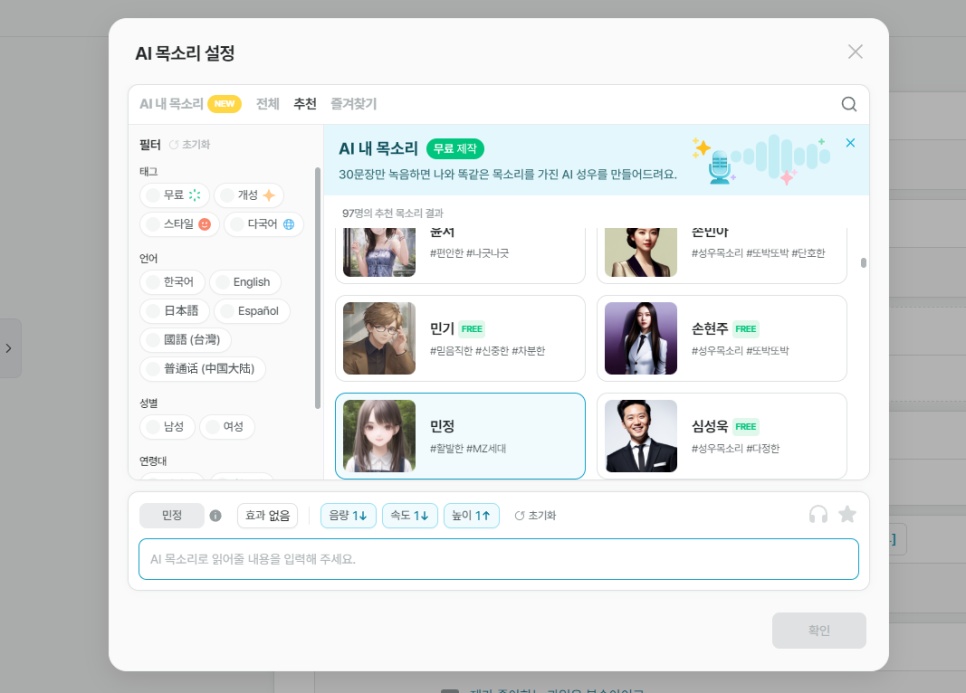Filter by 한국어 language
This screenshot has width=966, height=693.
pyautogui.click(x=172, y=282)
